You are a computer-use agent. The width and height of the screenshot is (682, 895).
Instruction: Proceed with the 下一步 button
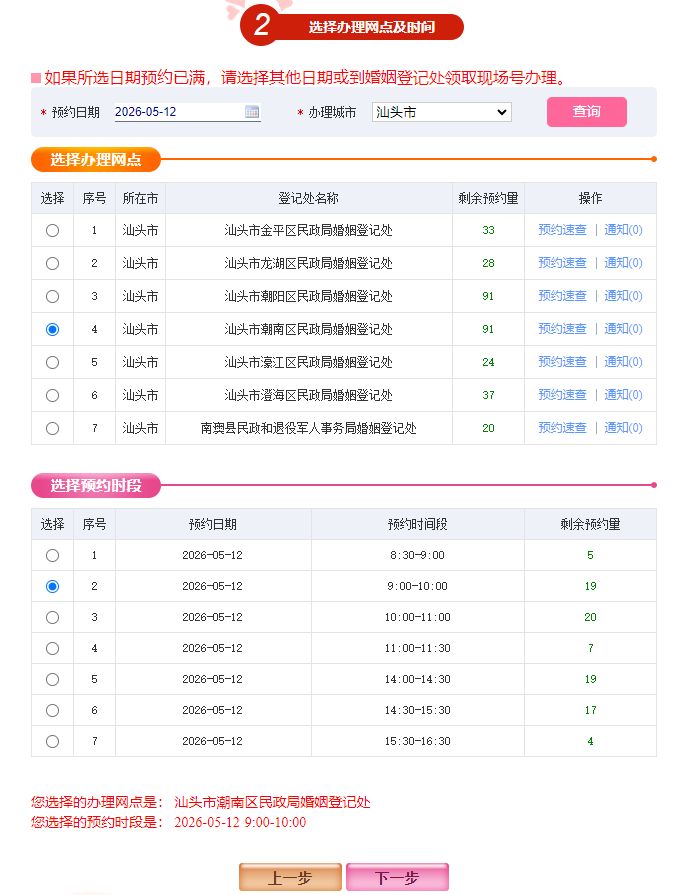397,877
